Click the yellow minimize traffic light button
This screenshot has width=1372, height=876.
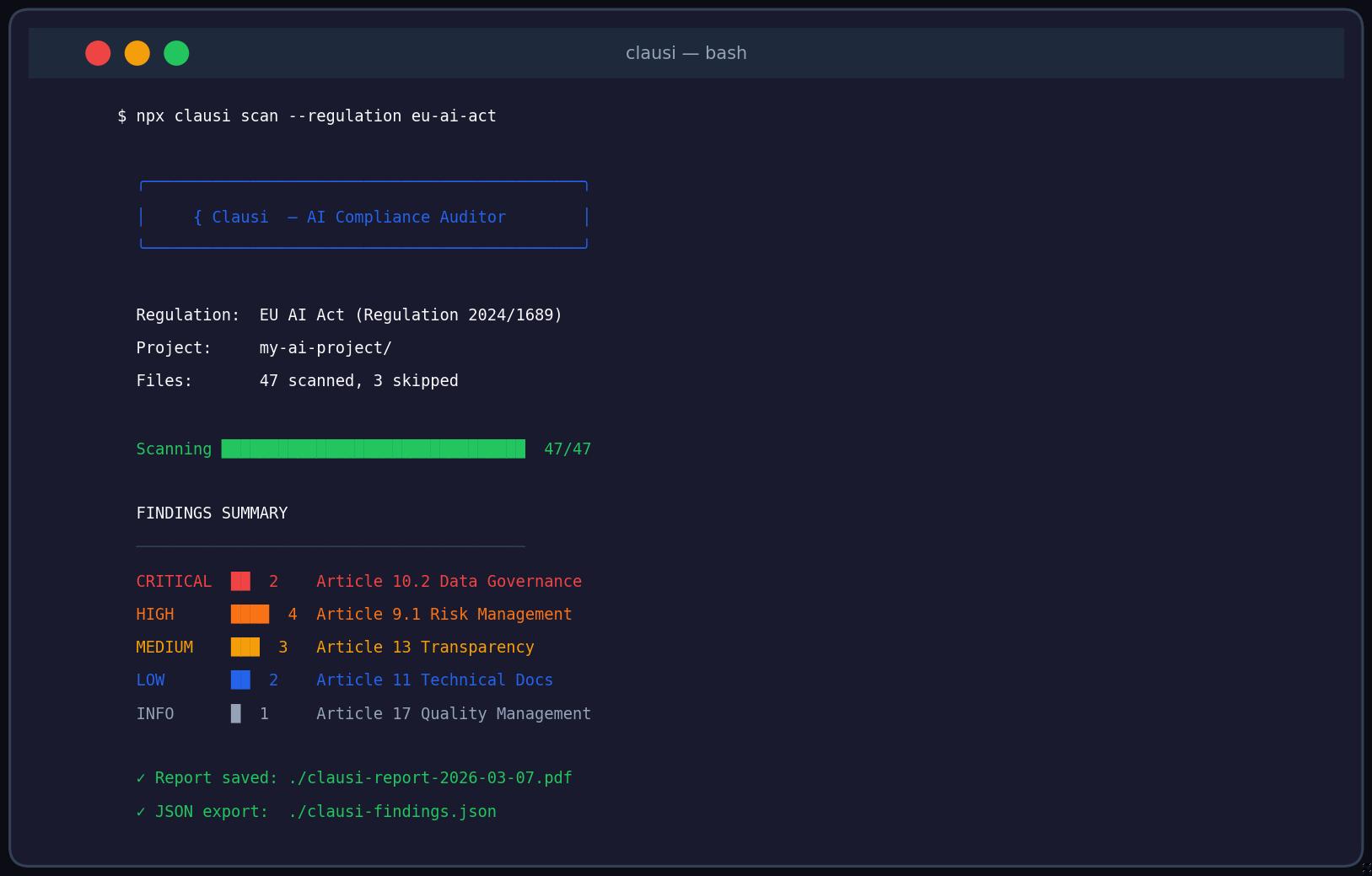(x=137, y=52)
